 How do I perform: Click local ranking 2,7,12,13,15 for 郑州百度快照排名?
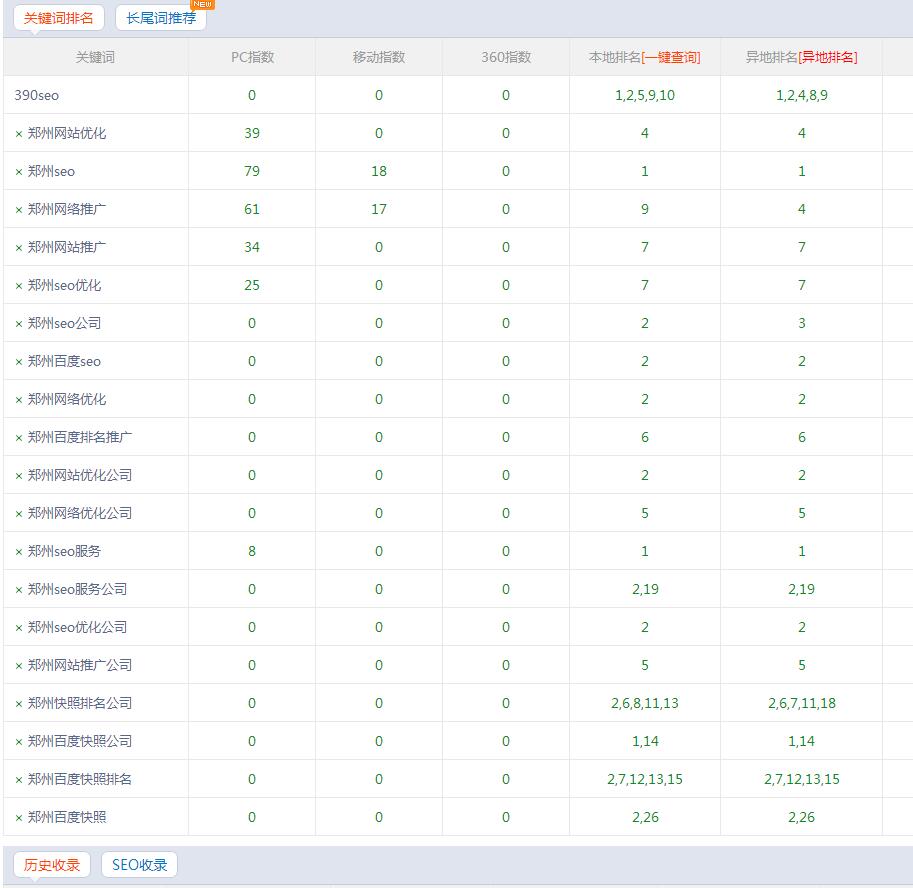coord(645,780)
